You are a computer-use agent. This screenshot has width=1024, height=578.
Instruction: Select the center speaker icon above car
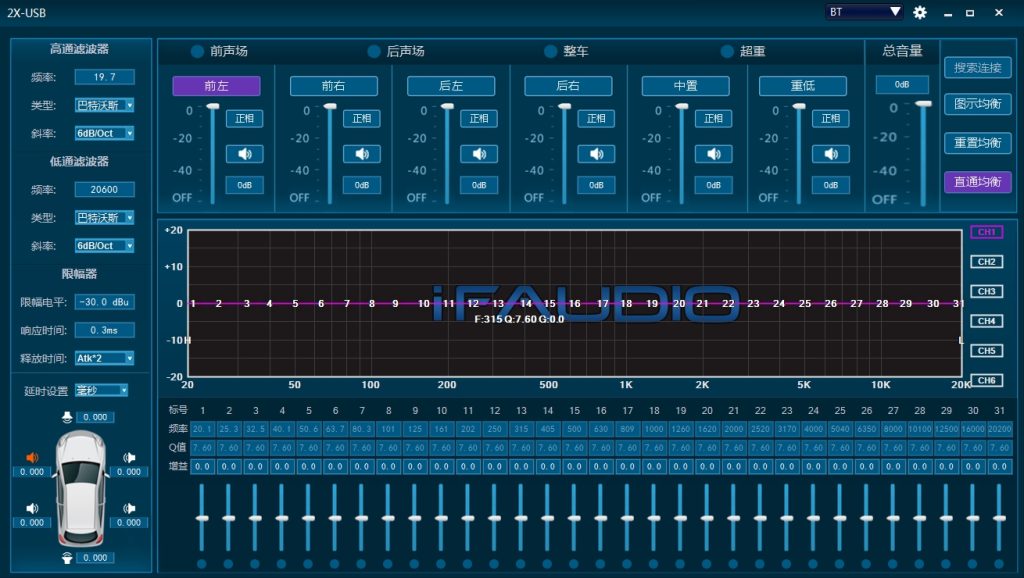pos(67,417)
